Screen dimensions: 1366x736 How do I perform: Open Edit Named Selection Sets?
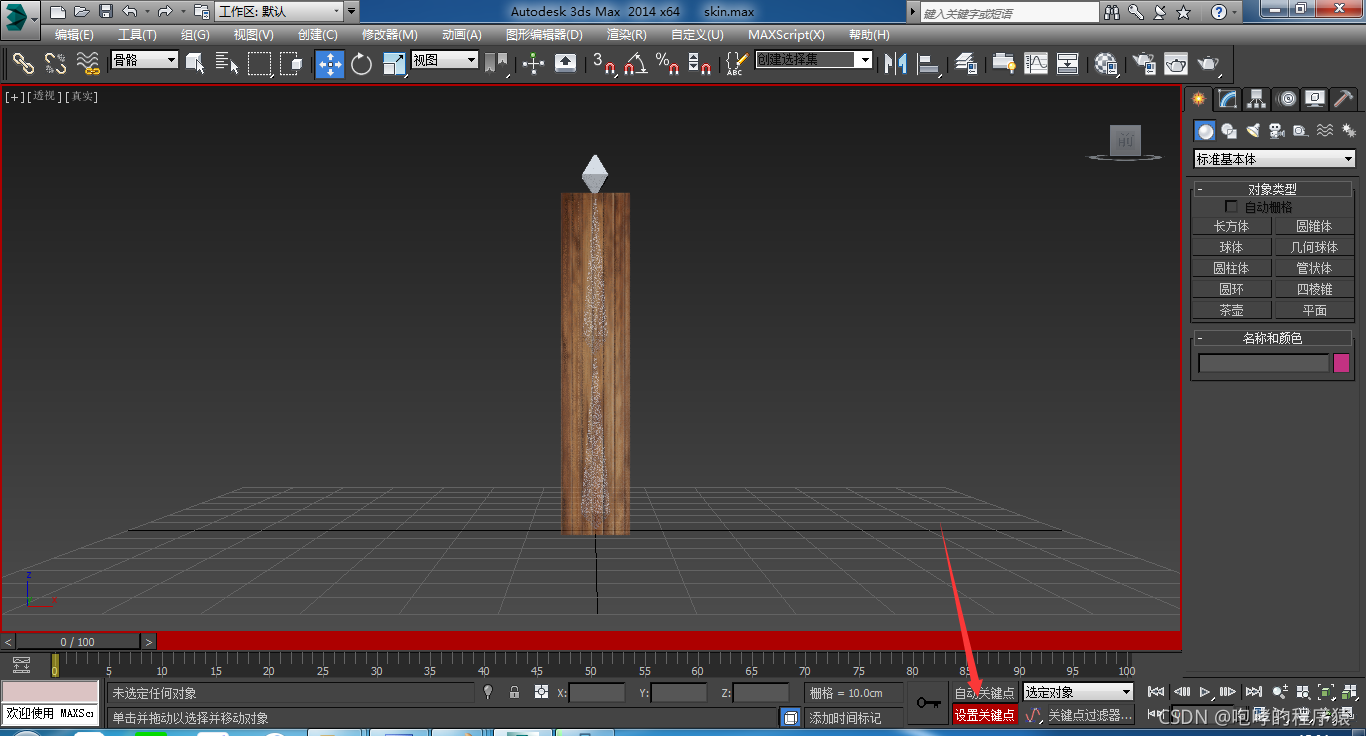(x=736, y=64)
